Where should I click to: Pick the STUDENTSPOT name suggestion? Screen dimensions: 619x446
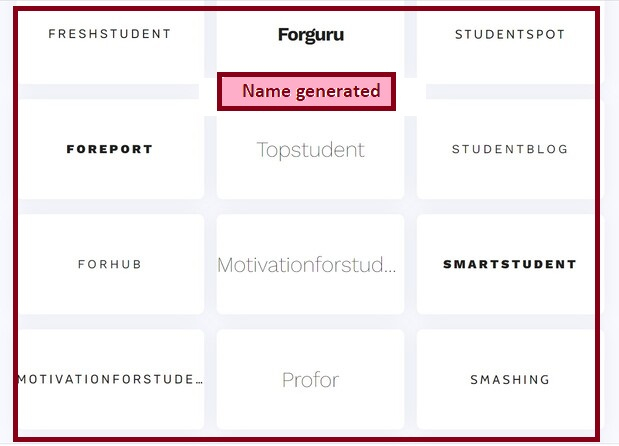[x=510, y=45]
